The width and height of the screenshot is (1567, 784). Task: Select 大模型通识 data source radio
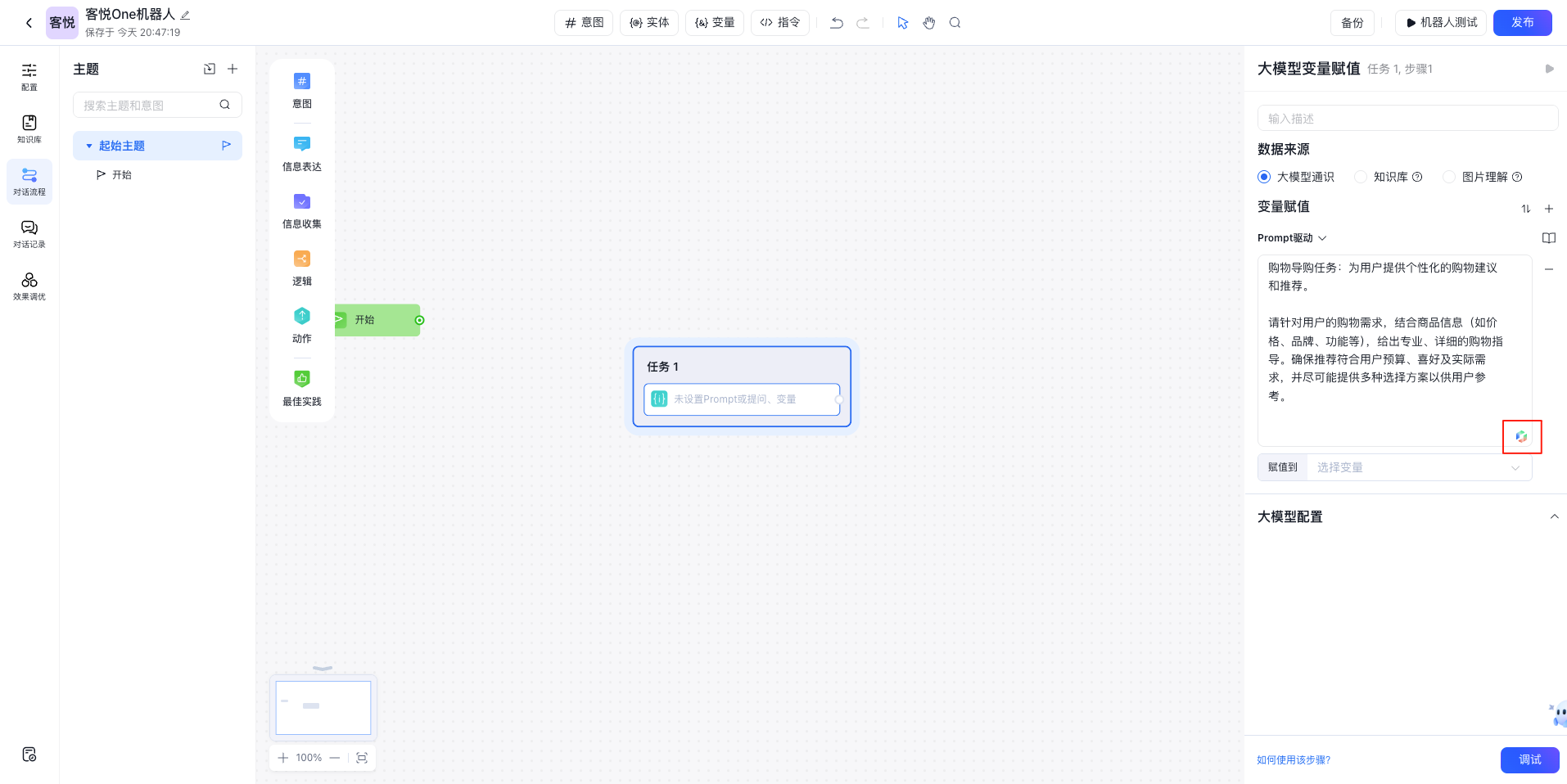1264,177
